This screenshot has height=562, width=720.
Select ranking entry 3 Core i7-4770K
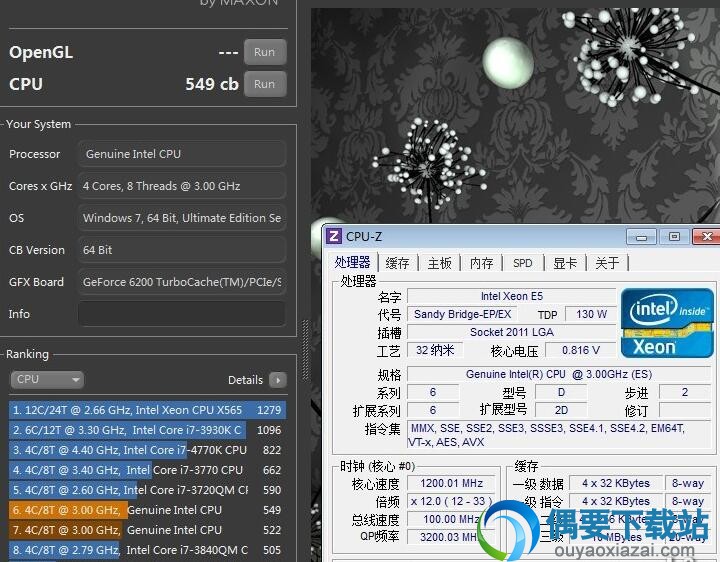coord(147,450)
